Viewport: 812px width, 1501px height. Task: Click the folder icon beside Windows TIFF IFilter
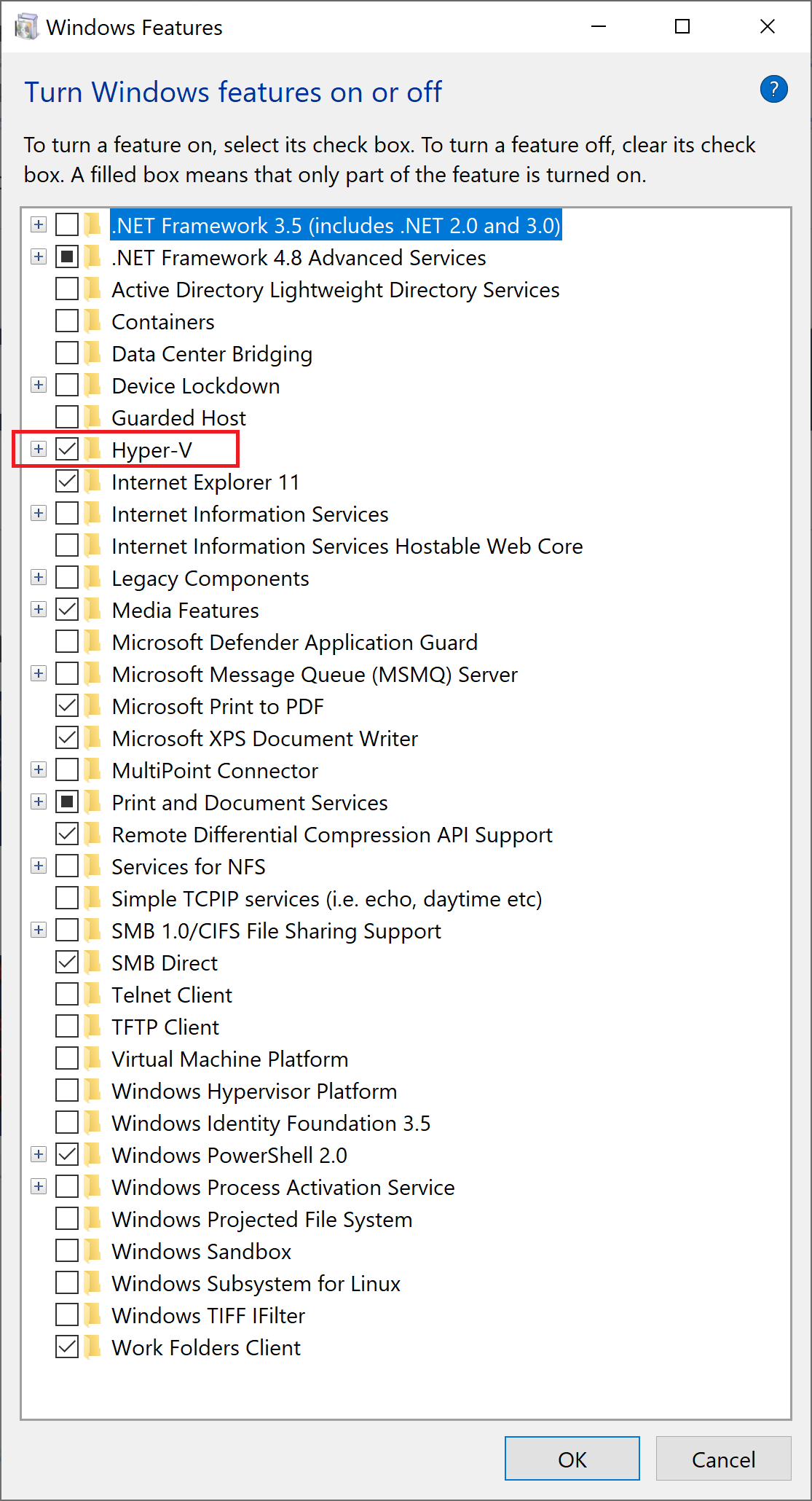(x=93, y=1315)
